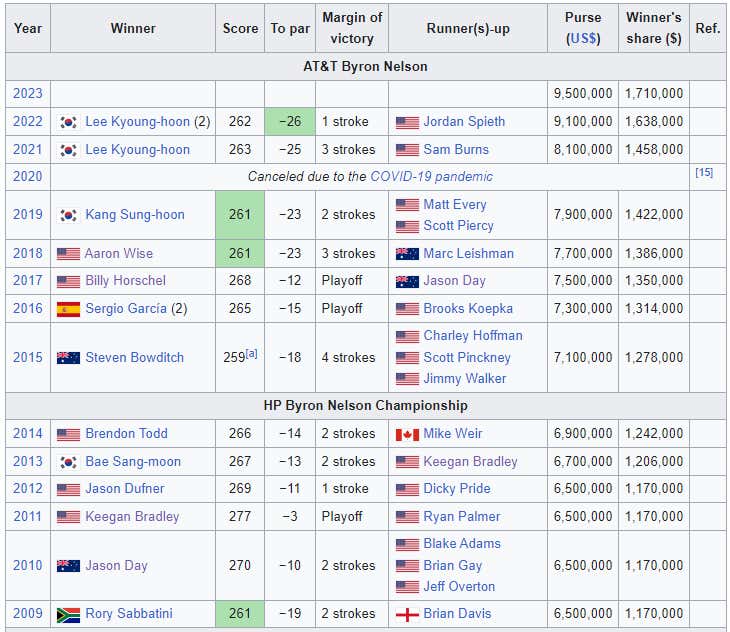This screenshot has width=730, height=632.
Task: Open the 2022 year link
Action: click(27, 121)
